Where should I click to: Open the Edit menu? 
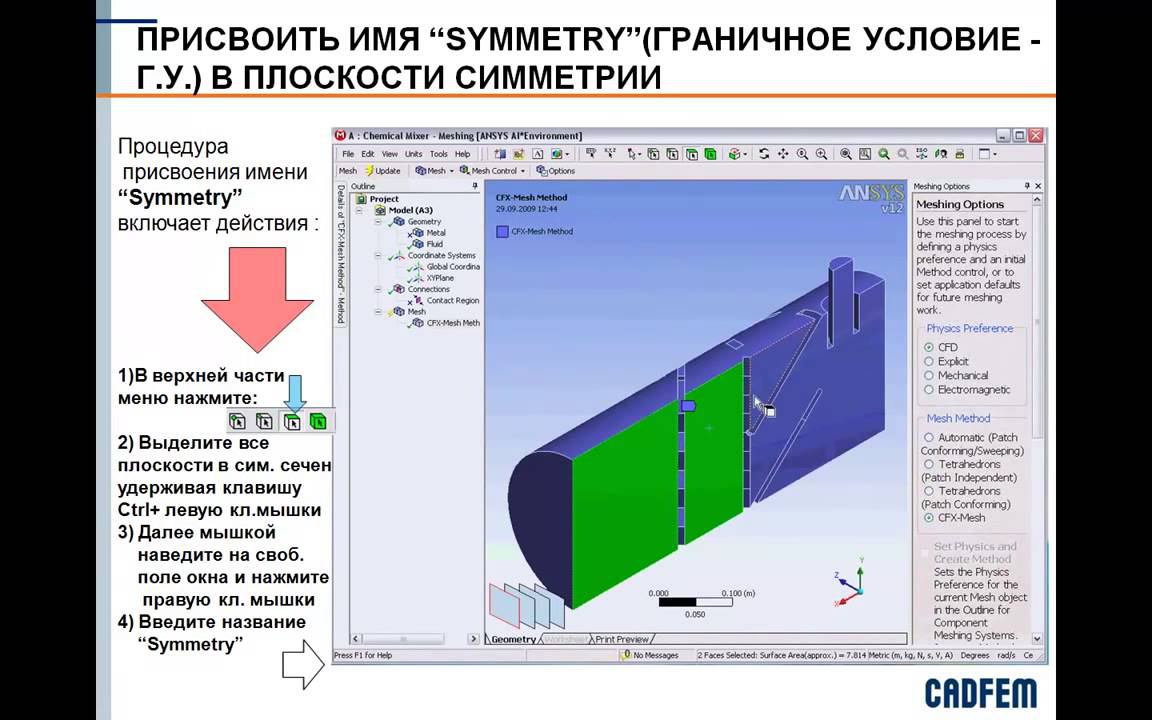point(368,154)
